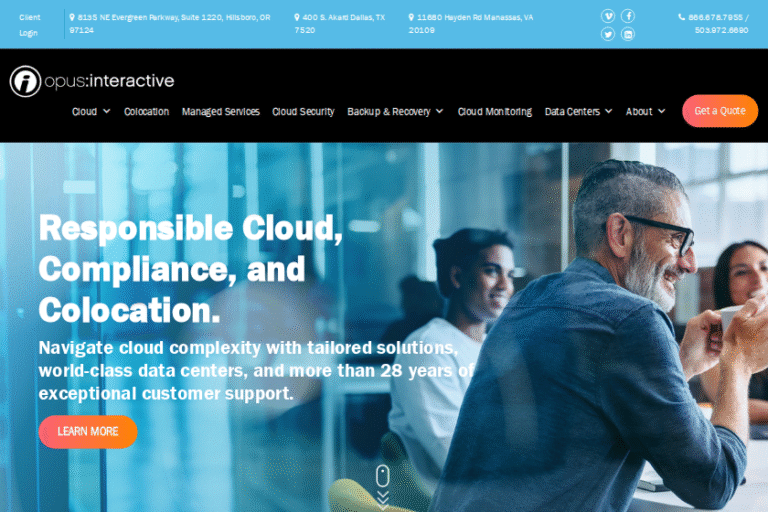Click the scroll-down mouse icon
Screen dimensions: 768x512
[x=383, y=476]
